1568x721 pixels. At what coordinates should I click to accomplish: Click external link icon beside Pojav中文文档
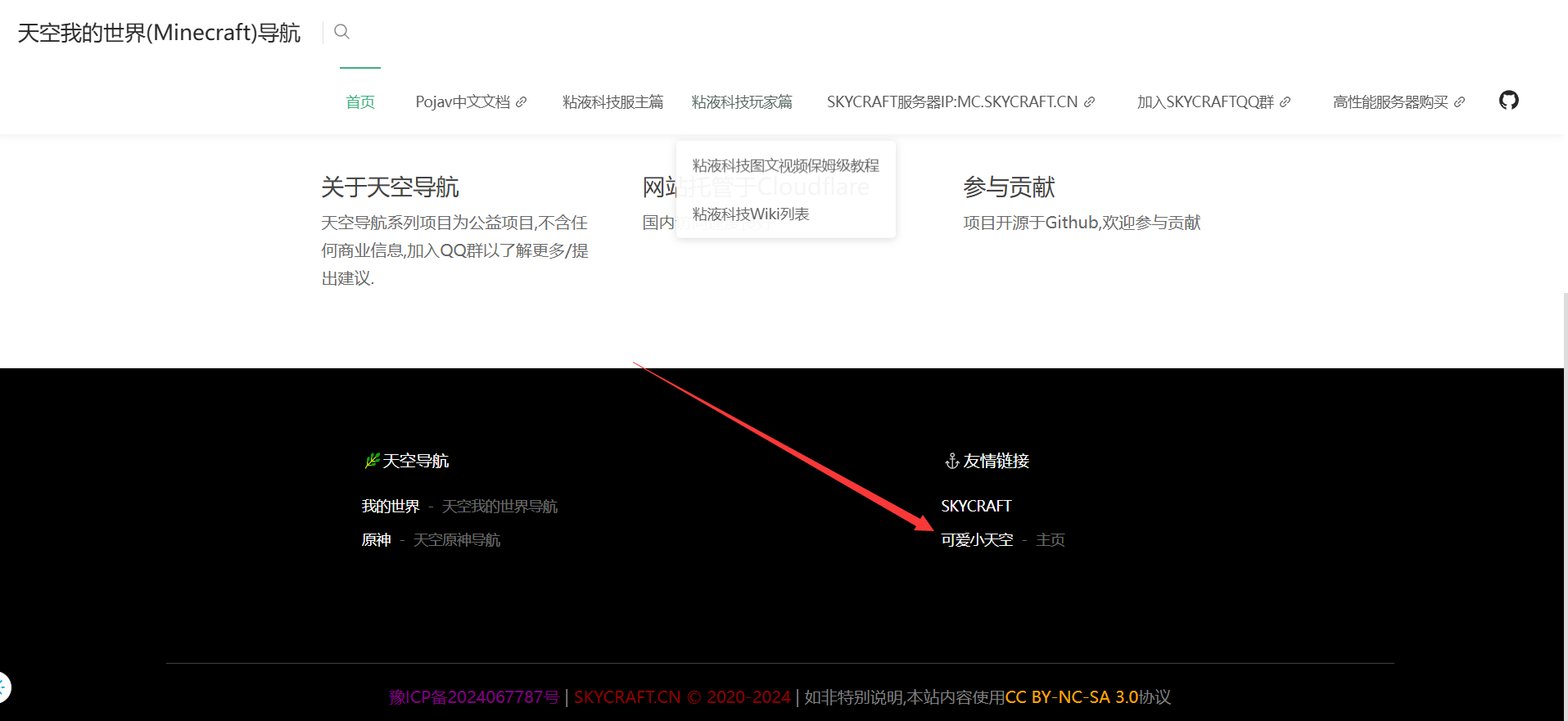point(522,102)
